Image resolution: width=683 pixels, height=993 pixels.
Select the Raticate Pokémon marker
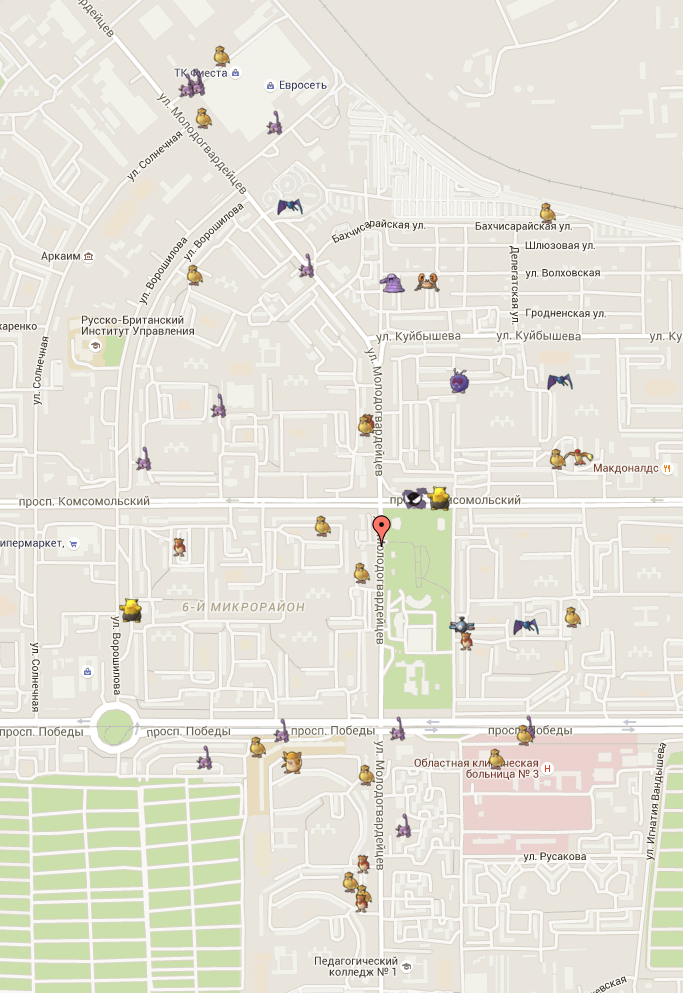(292, 762)
